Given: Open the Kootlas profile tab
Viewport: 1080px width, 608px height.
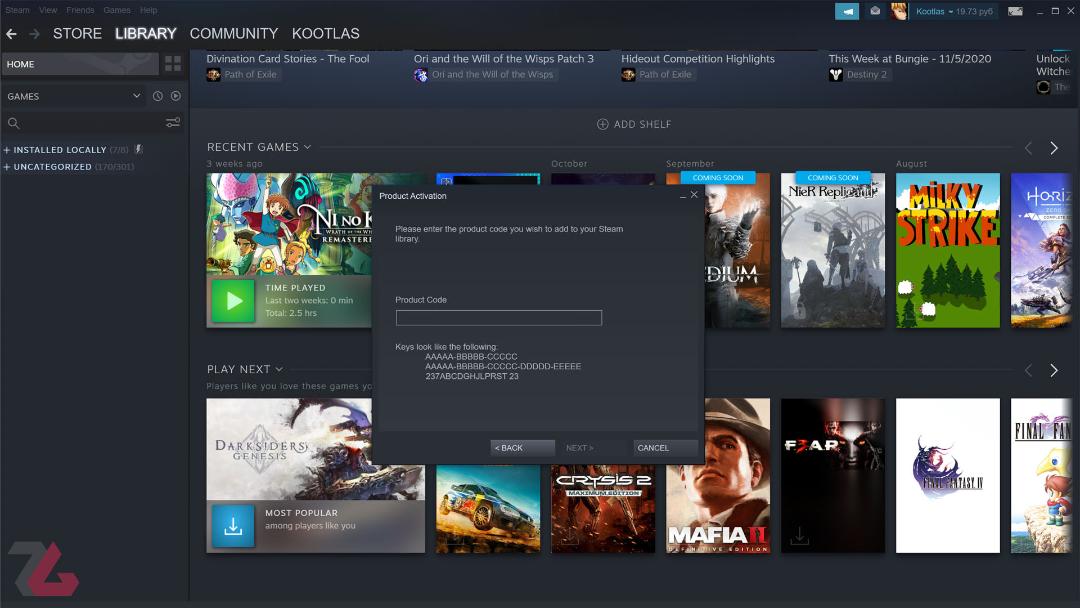Looking at the screenshot, I should [x=326, y=34].
